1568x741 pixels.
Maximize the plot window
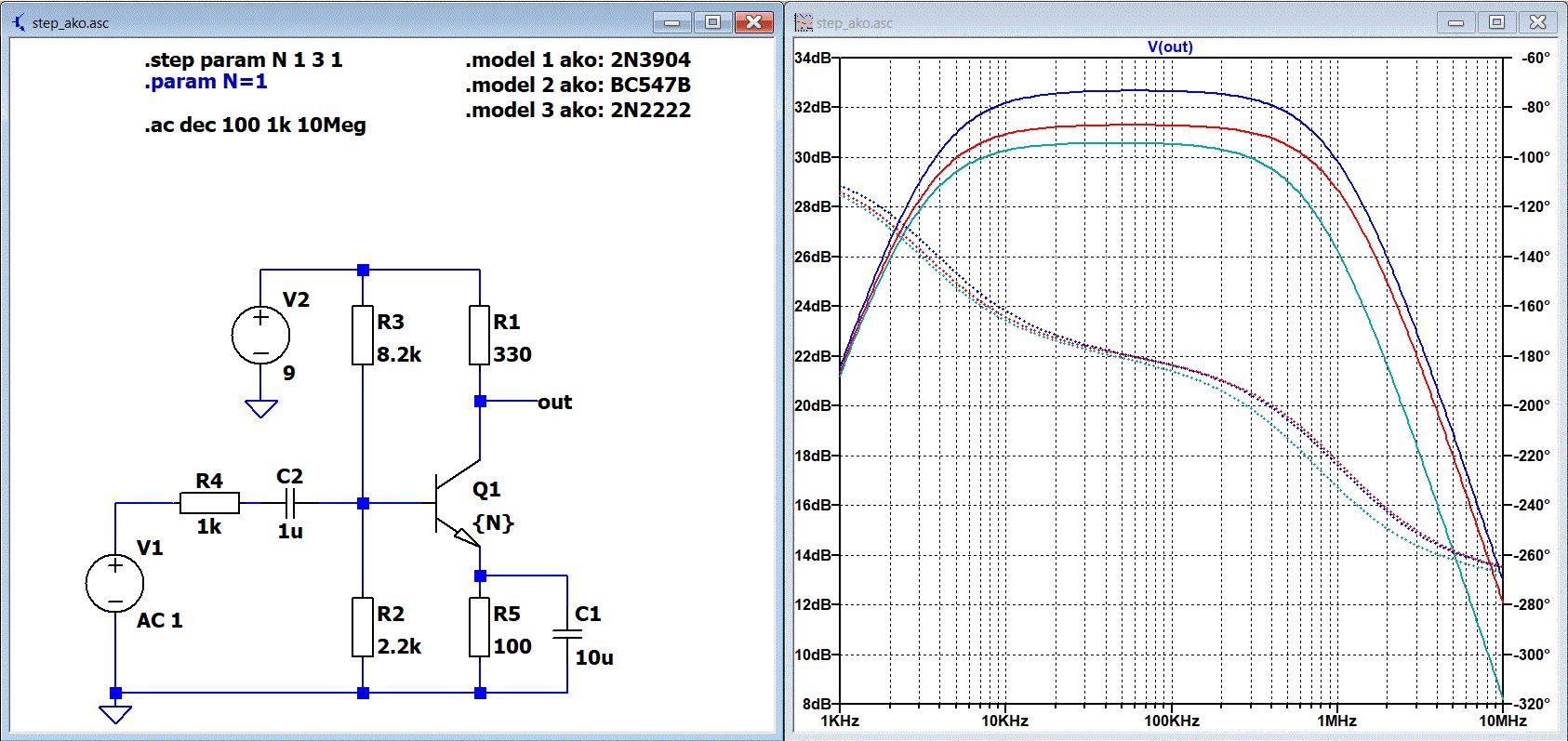(x=1496, y=21)
